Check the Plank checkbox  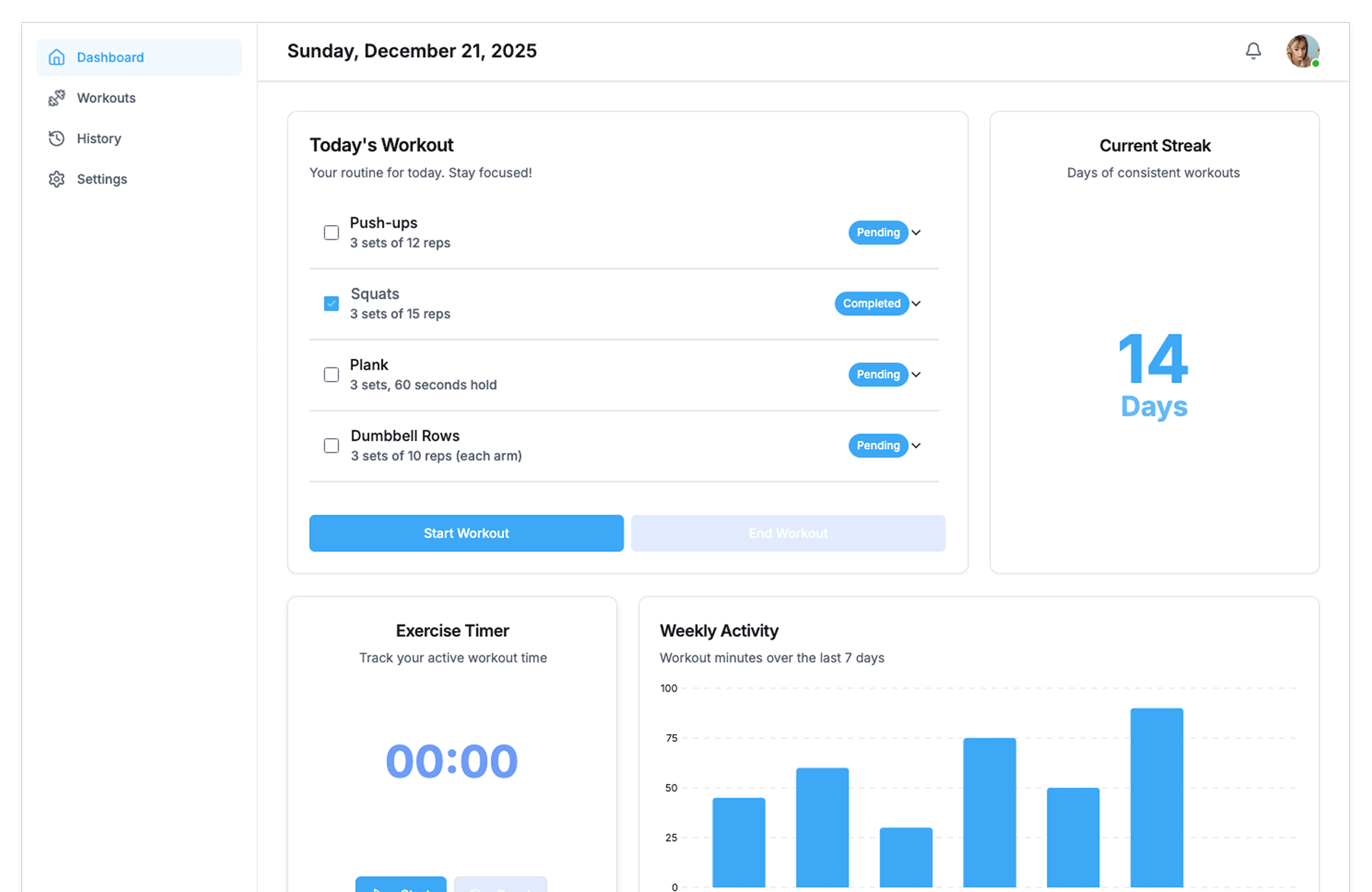pos(331,375)
